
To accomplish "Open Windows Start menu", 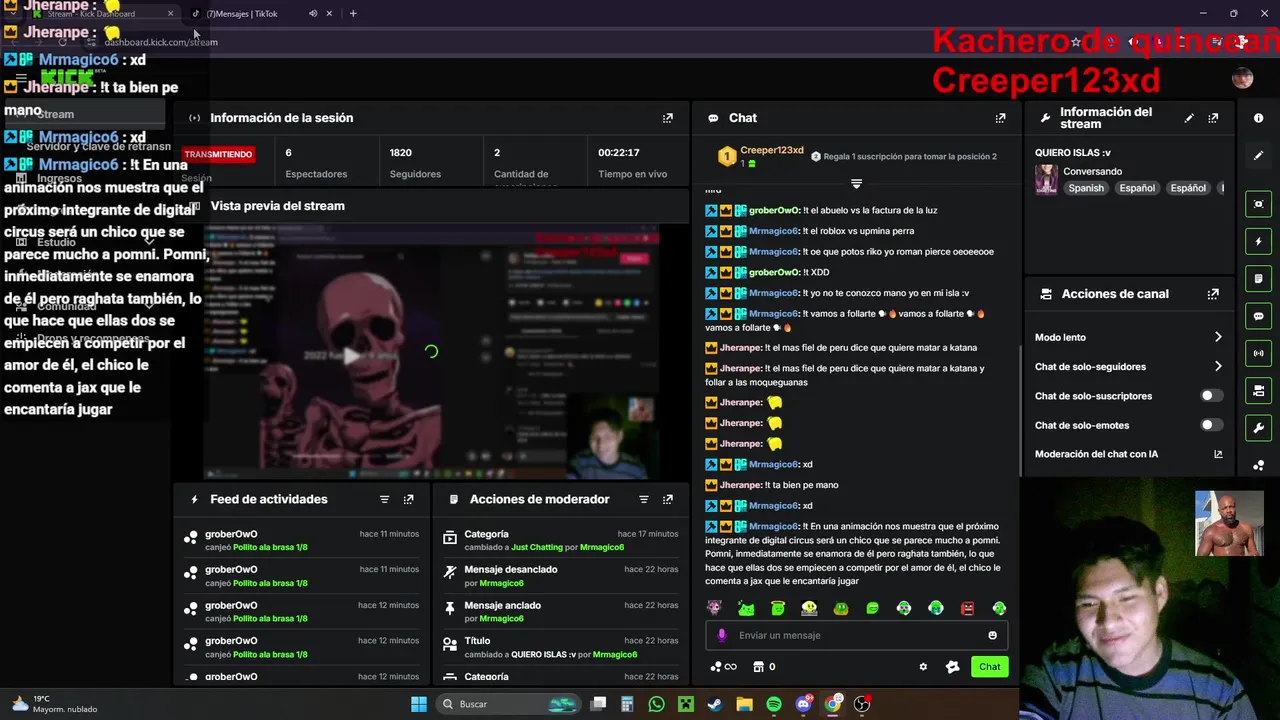I will coord(419,704).
